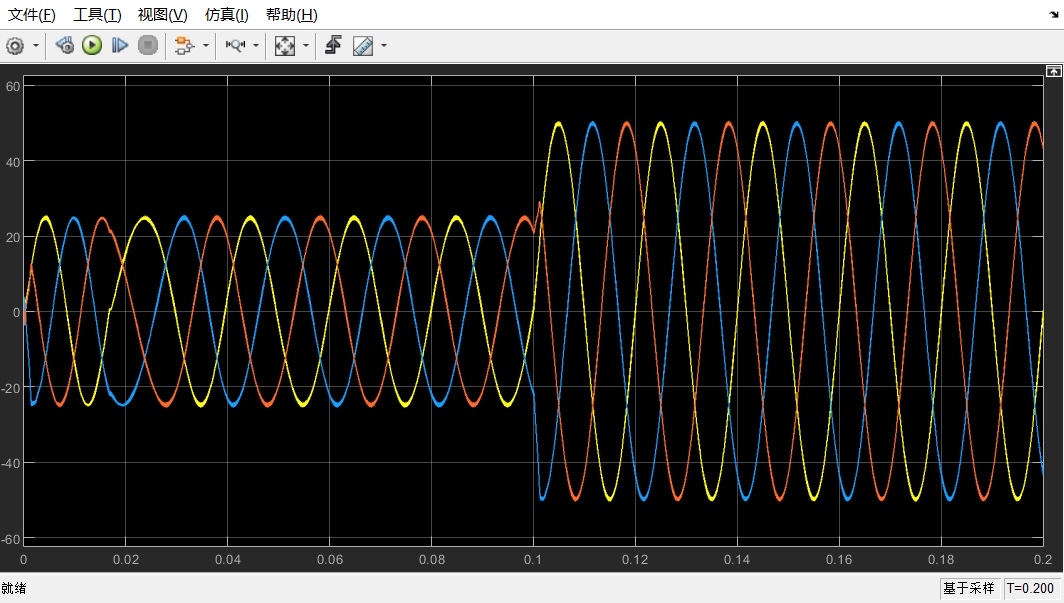This screenshot has width=1064, height=603.
Task: Open the 工具(T) menu
Action: point(97,14)
